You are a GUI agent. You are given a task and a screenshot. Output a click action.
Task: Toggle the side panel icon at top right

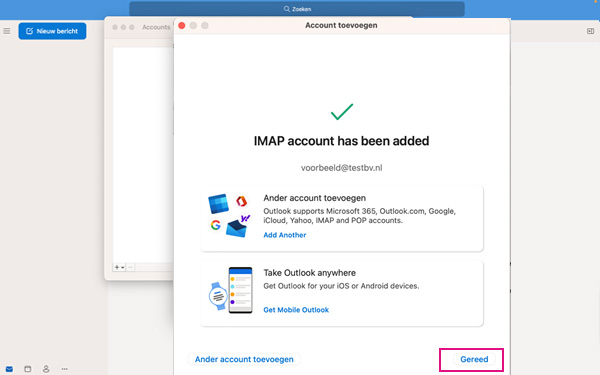point(590,31)
